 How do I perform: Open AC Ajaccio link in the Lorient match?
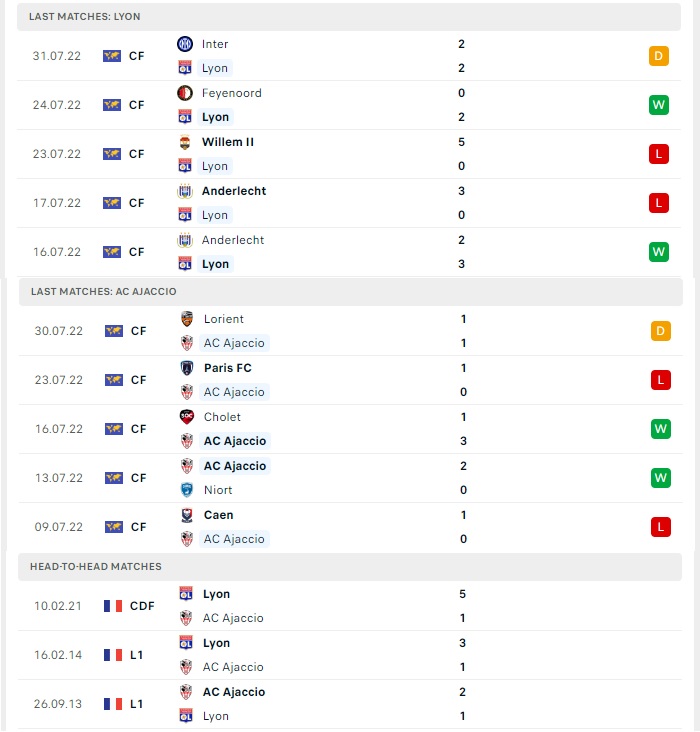[x=234, y=343]
